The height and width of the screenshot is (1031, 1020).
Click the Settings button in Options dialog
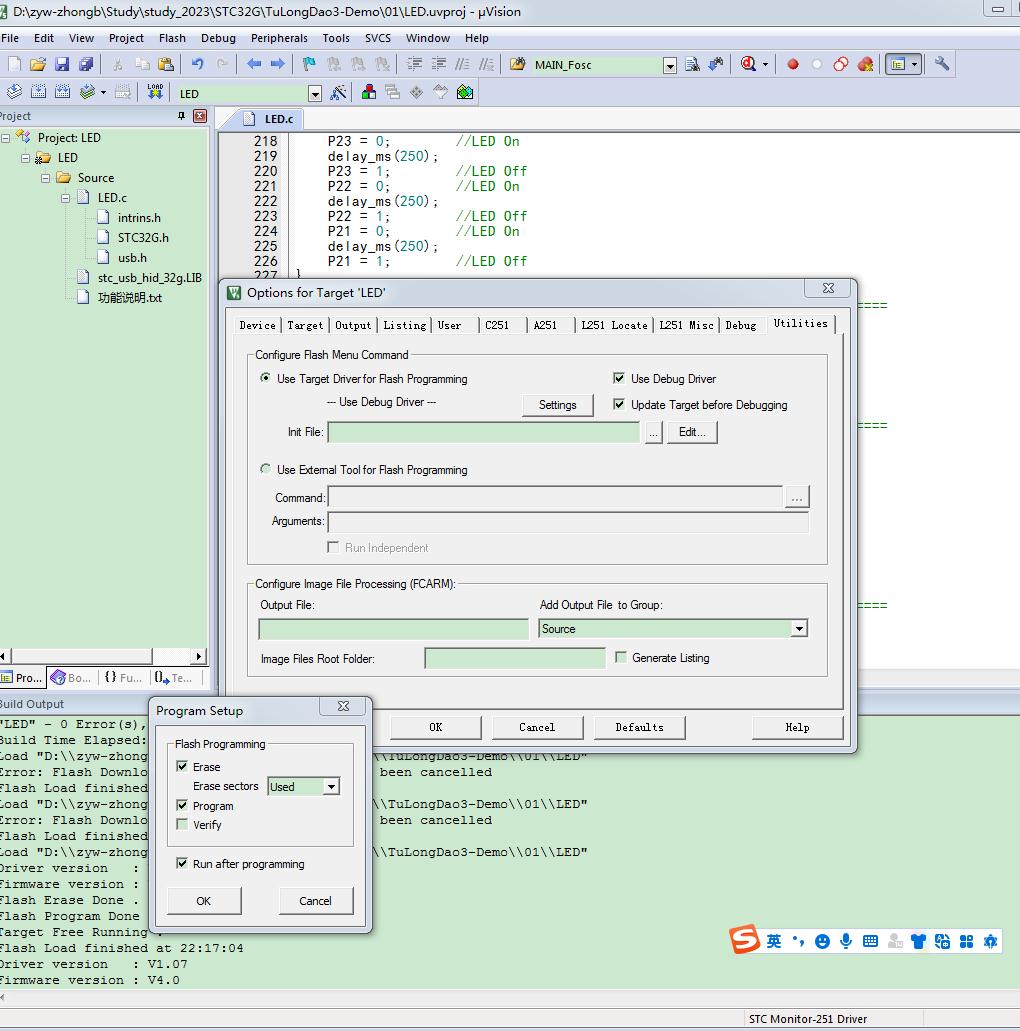pos(557,405)
